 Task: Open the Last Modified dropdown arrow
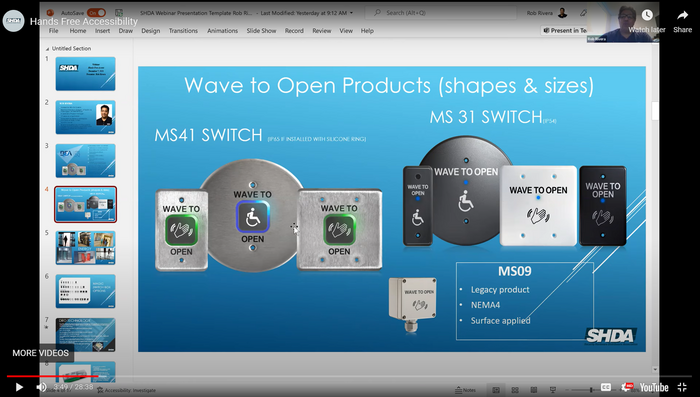[x=352, y=13]
